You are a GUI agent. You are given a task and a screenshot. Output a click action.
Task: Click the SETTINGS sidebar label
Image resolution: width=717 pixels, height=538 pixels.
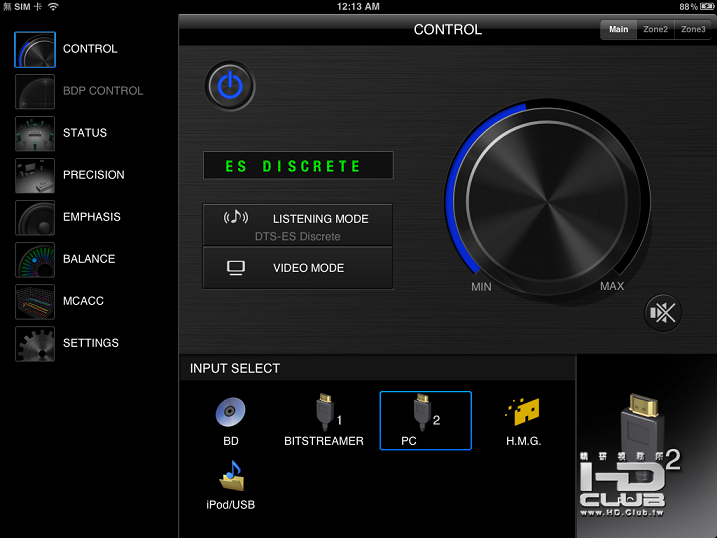(x=91, y=343)
